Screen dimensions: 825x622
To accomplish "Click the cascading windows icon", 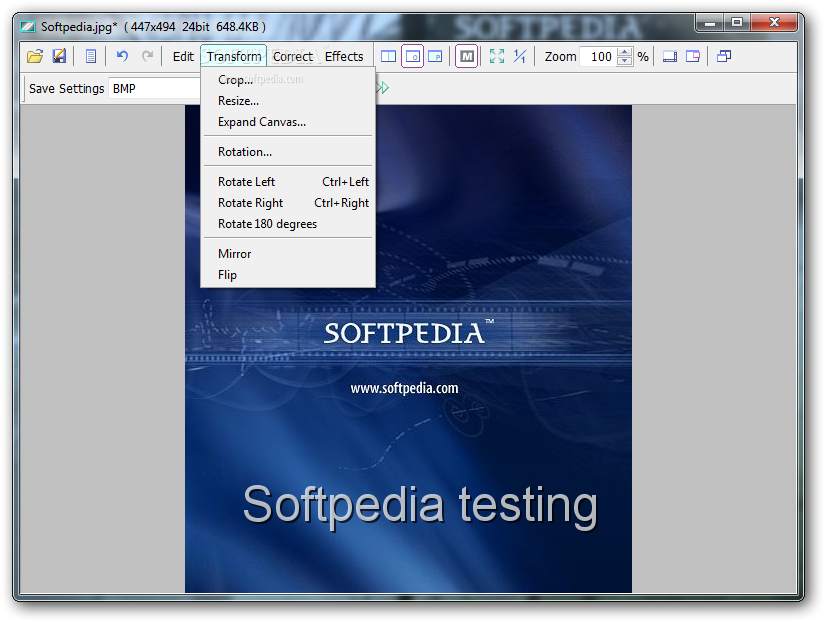I will tap(725, 56).
